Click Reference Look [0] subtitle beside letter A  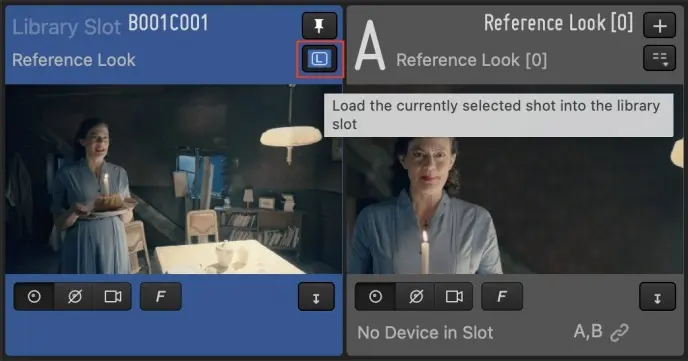click(x=471, y=60)
